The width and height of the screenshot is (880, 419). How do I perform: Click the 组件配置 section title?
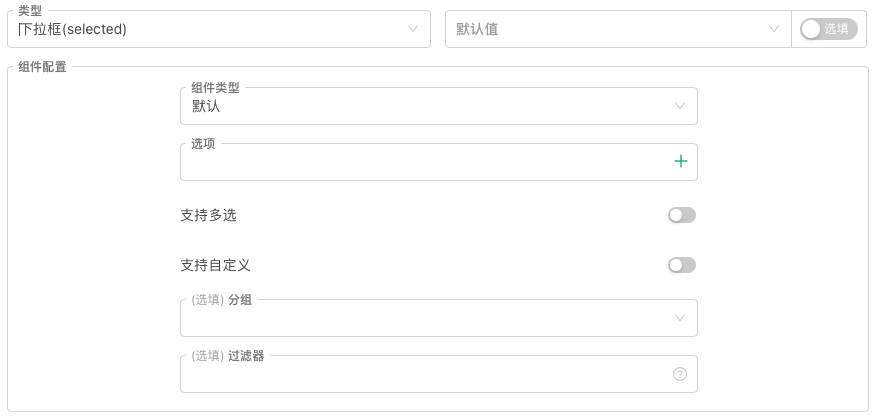coord(42,67)
